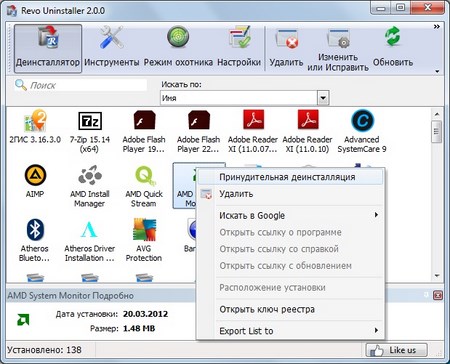Choose Удалить in the context menu
The width and height of the screenshot is (450, 364).
(x=290, y=194)
